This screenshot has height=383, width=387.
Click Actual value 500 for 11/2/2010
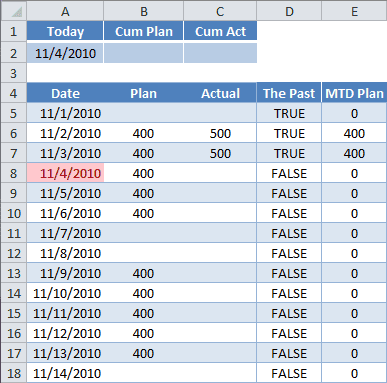[220, 133]
